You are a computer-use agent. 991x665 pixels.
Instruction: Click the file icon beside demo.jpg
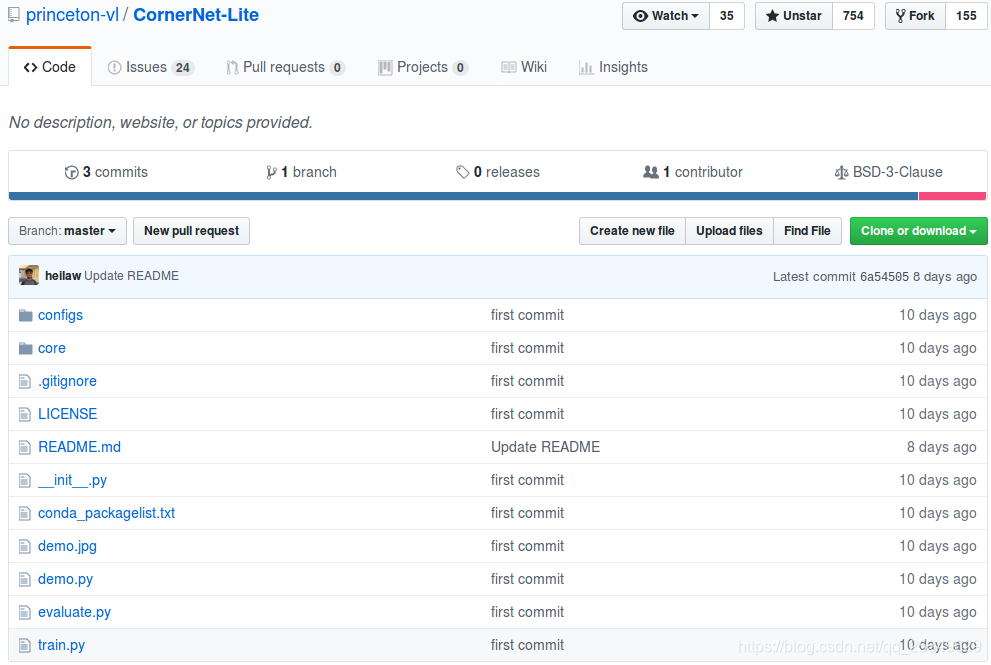click(25, 546)
